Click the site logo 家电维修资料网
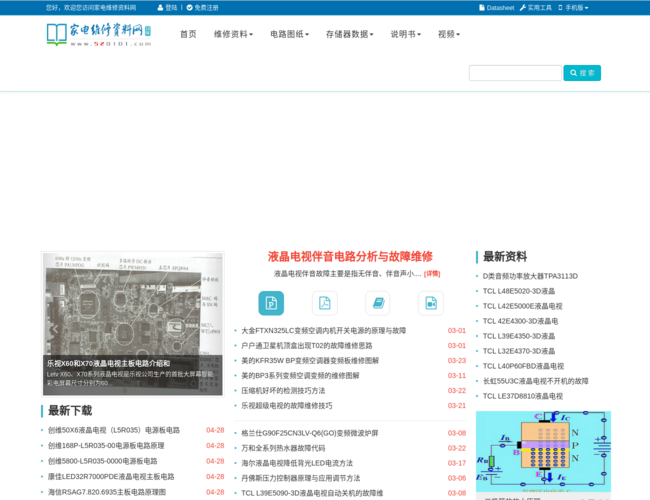Viewport: 650px width, 500px height. tap(98, 35)
